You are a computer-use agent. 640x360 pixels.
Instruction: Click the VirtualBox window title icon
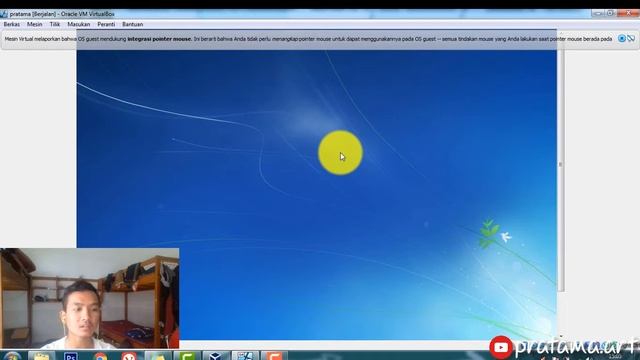pyautogui.click(x=4, y=14)
